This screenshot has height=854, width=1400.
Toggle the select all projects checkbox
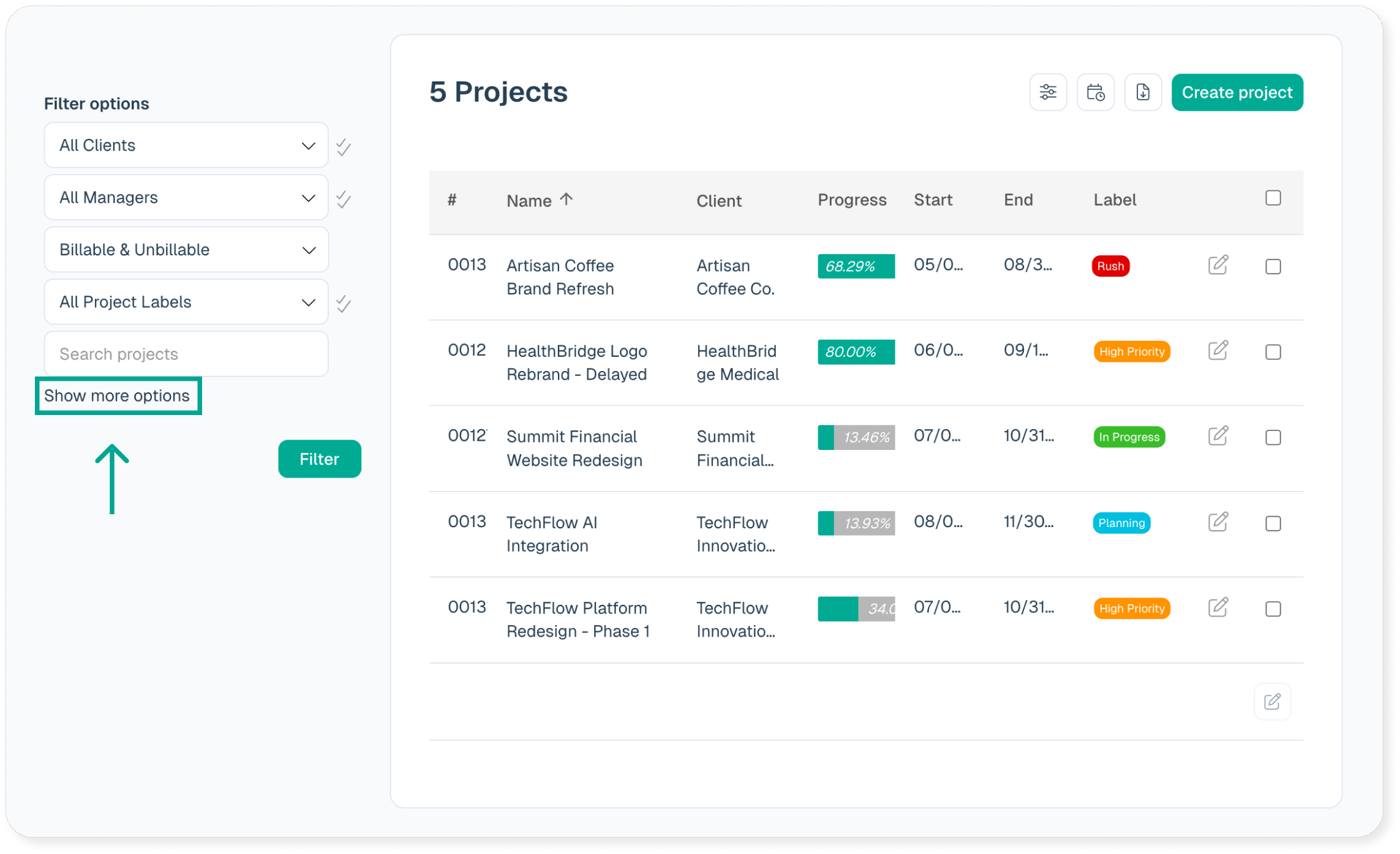[x=1273, y=198]
